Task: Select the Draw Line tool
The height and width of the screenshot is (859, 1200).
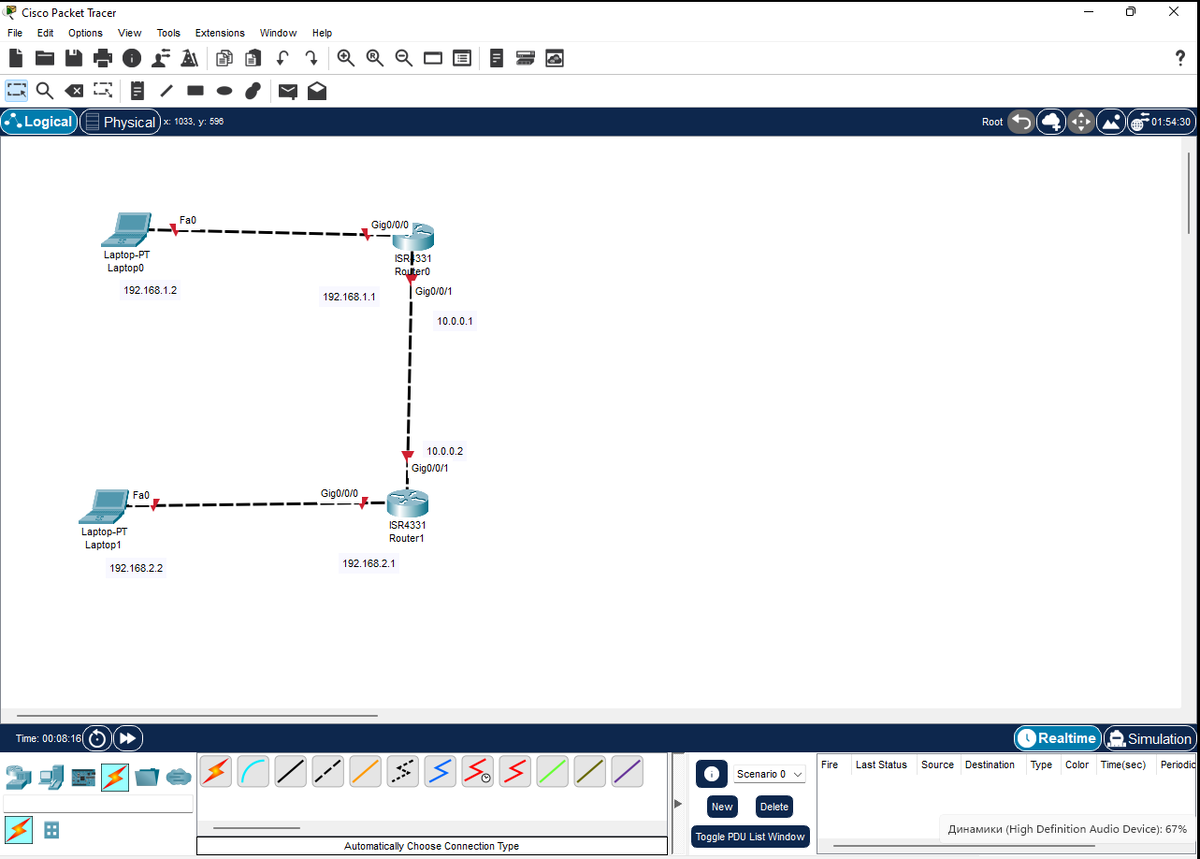Action: (167, 91)
